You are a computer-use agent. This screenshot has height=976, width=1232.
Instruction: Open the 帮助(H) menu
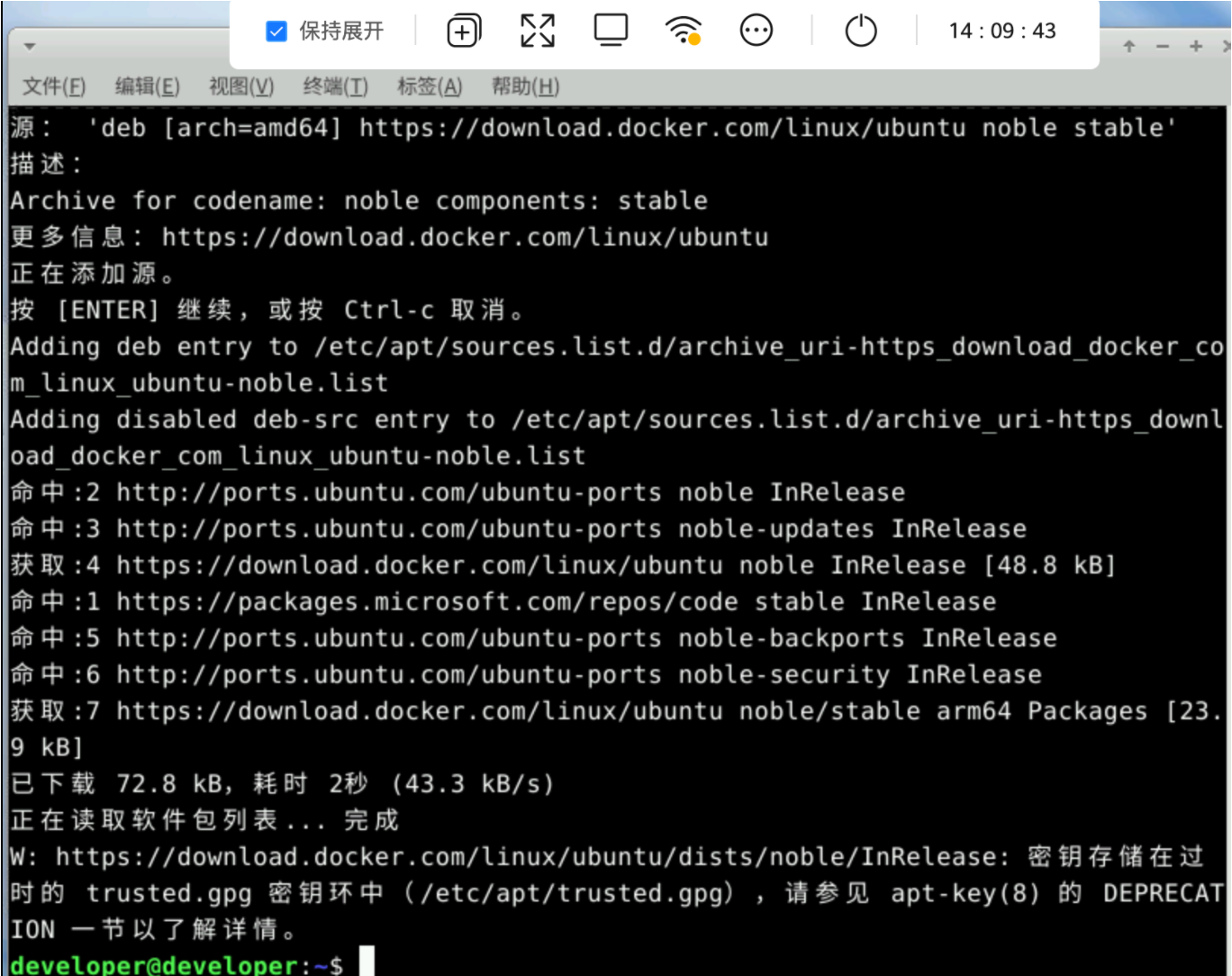coord(525,86)
